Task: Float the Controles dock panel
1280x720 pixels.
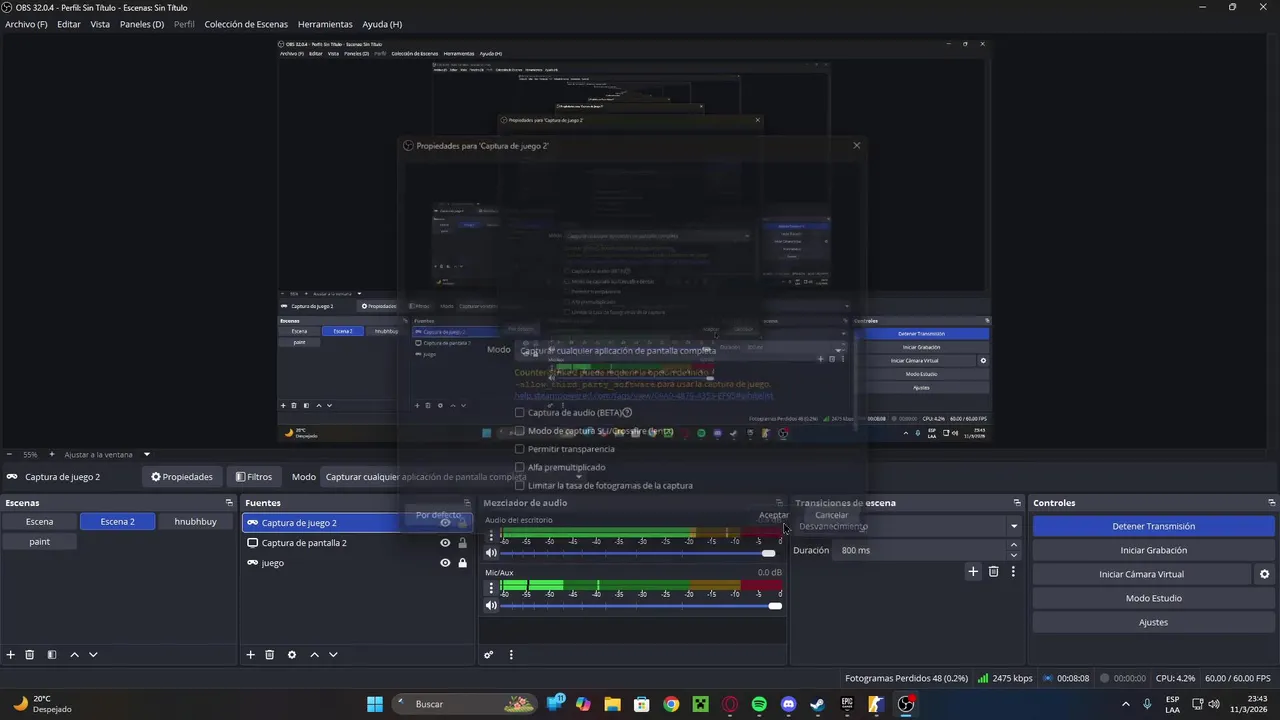Action: 1271,503
